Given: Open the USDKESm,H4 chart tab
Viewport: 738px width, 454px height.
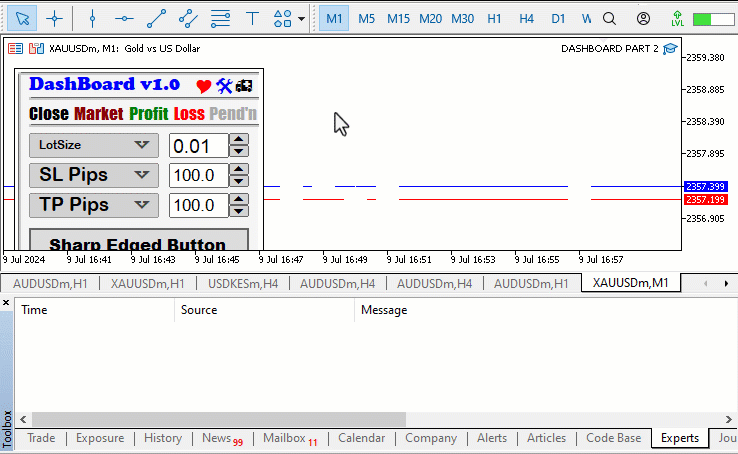Looking at the screenshot, I should (243, 284).
